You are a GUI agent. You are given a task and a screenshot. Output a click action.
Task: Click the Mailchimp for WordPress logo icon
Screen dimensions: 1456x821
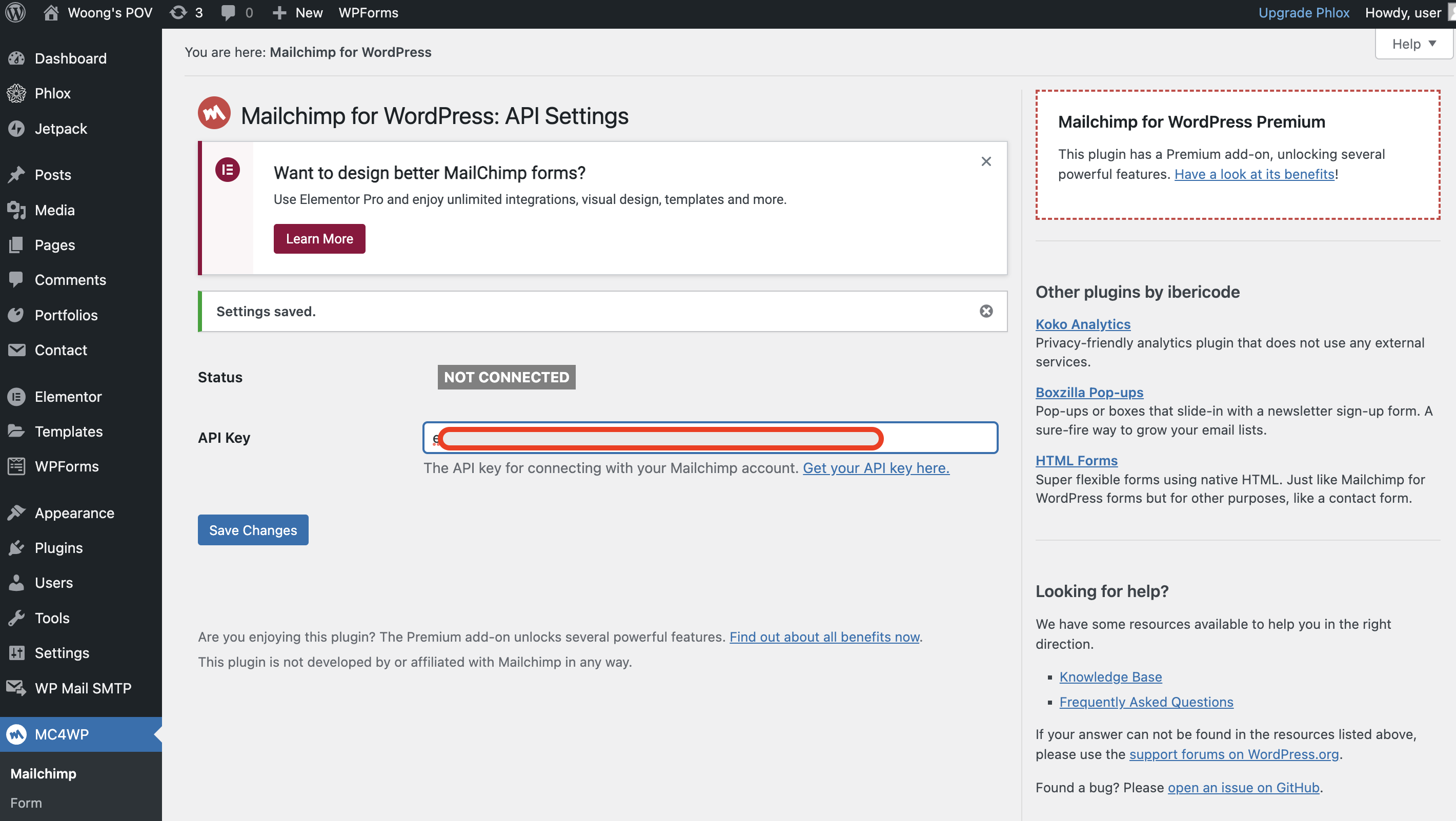coord(214,114)
